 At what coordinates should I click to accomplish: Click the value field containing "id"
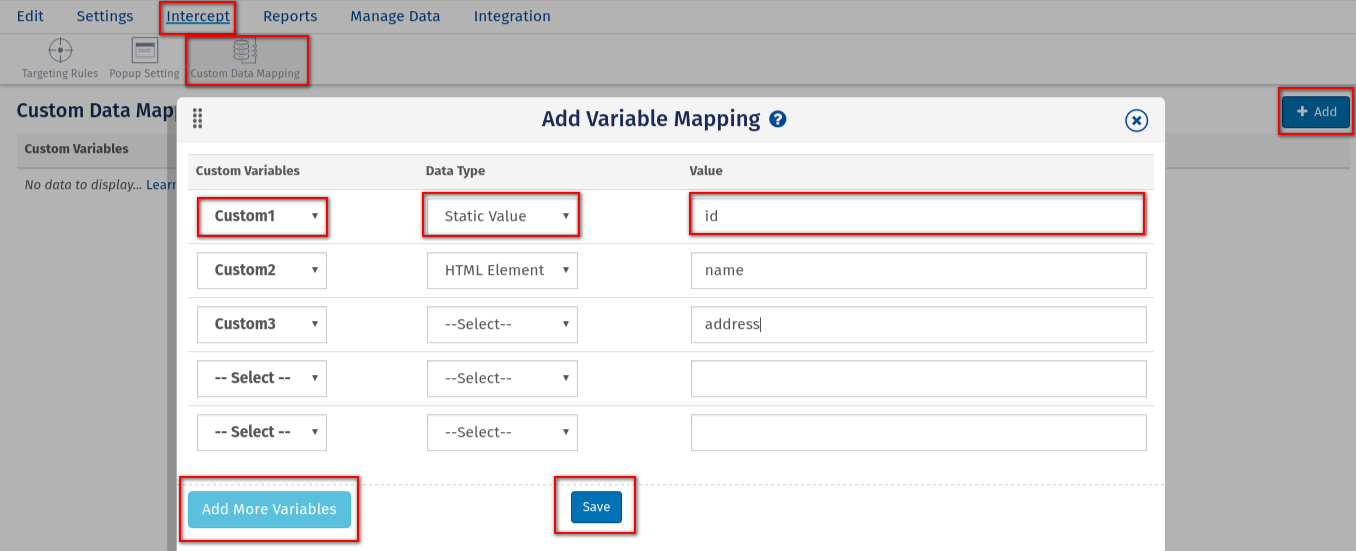pos(918,216)
